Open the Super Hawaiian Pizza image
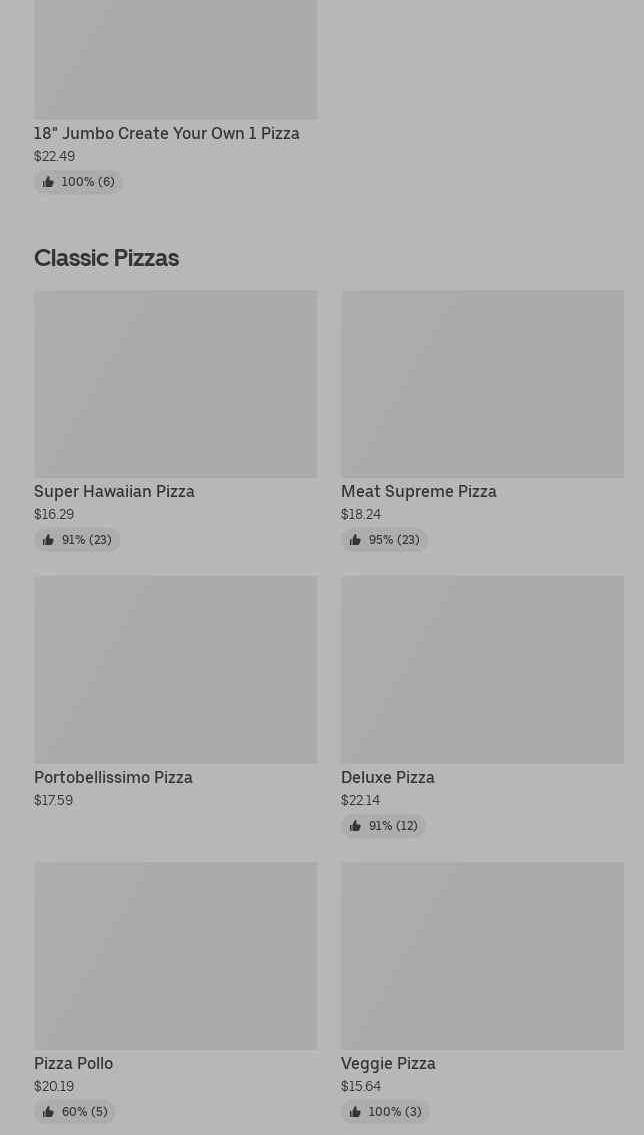This screenshot has height=1135, width=644. pos(175,384)
